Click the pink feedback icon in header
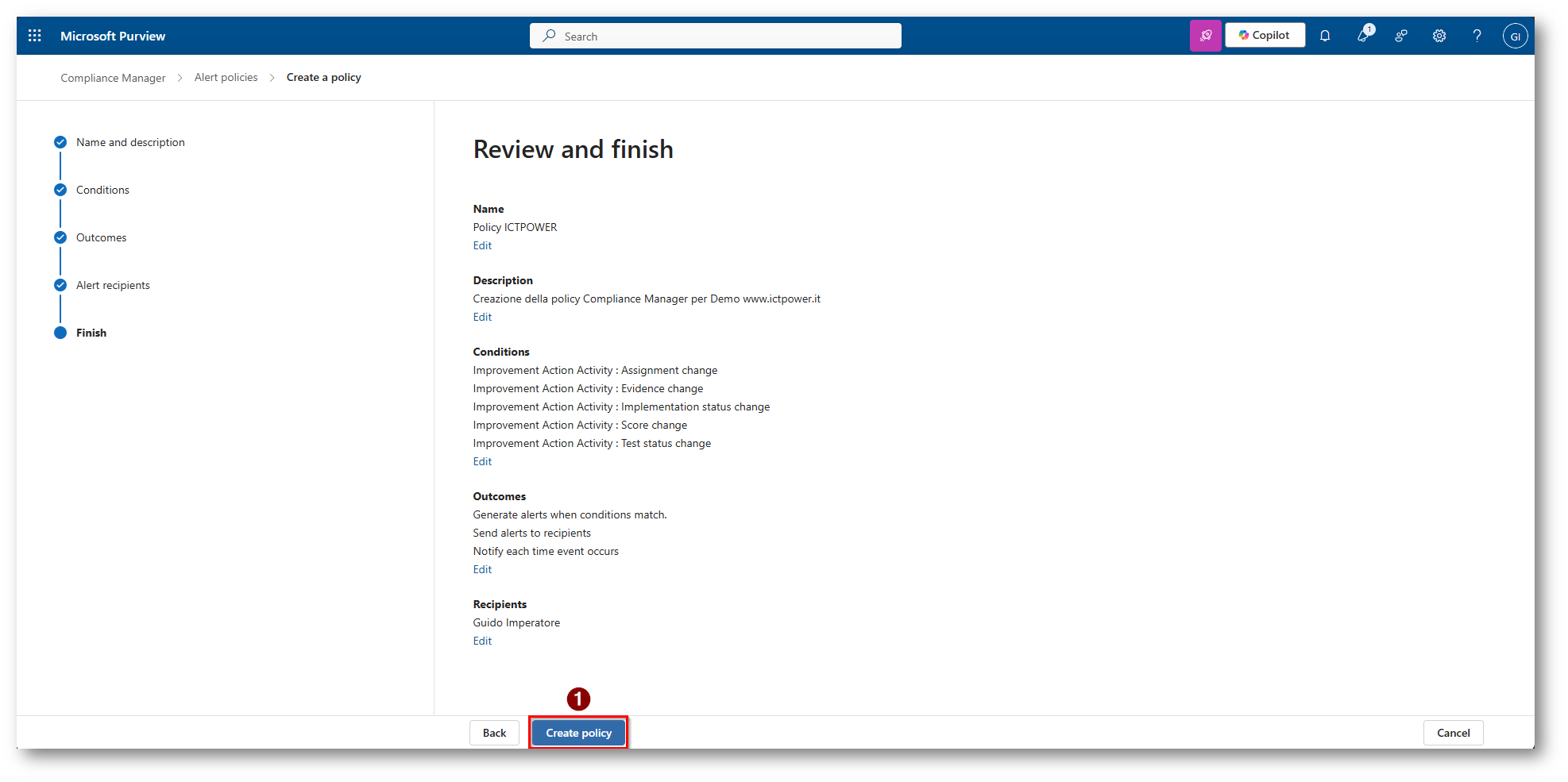The image size is (1568, 782). (1205, 36)
